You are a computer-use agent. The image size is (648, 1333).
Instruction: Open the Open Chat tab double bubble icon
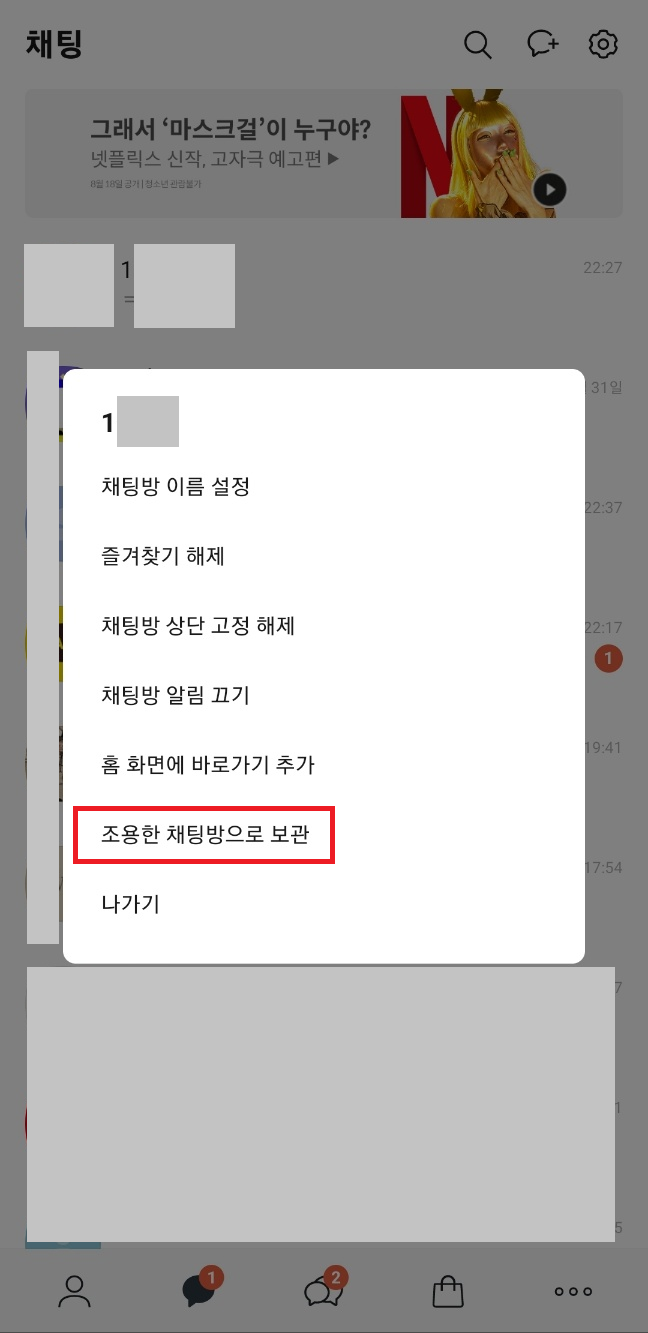(x=323, y=1290)
